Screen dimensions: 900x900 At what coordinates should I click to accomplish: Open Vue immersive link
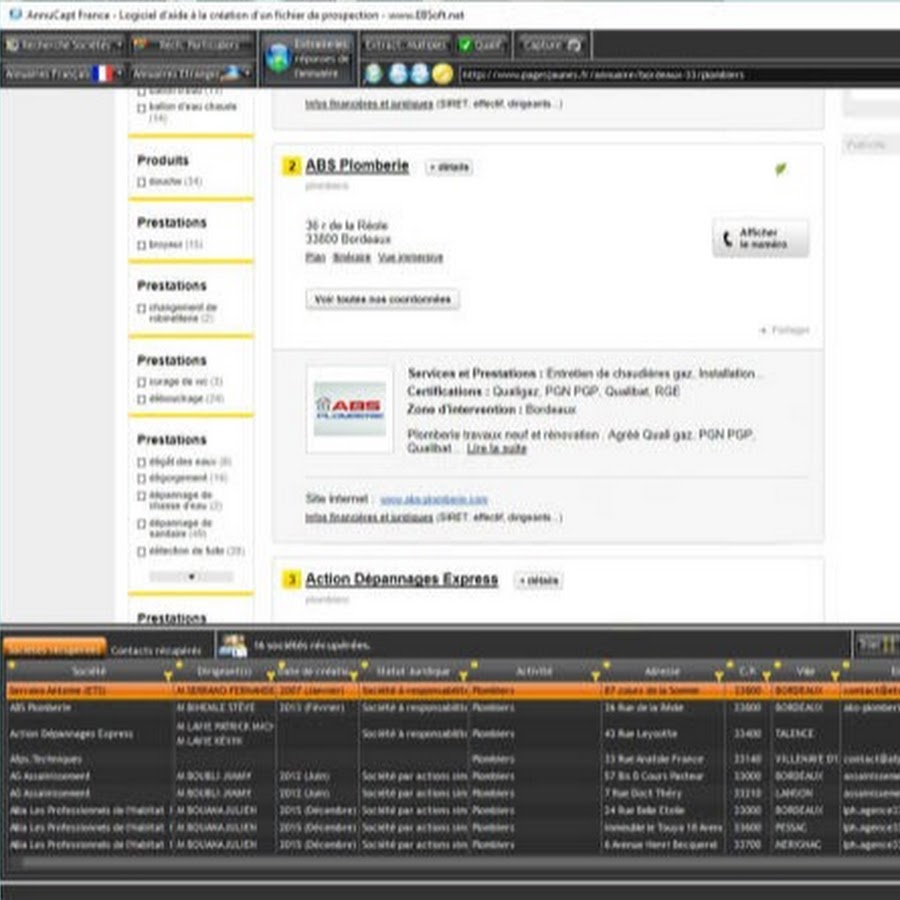tap(410, 257)
